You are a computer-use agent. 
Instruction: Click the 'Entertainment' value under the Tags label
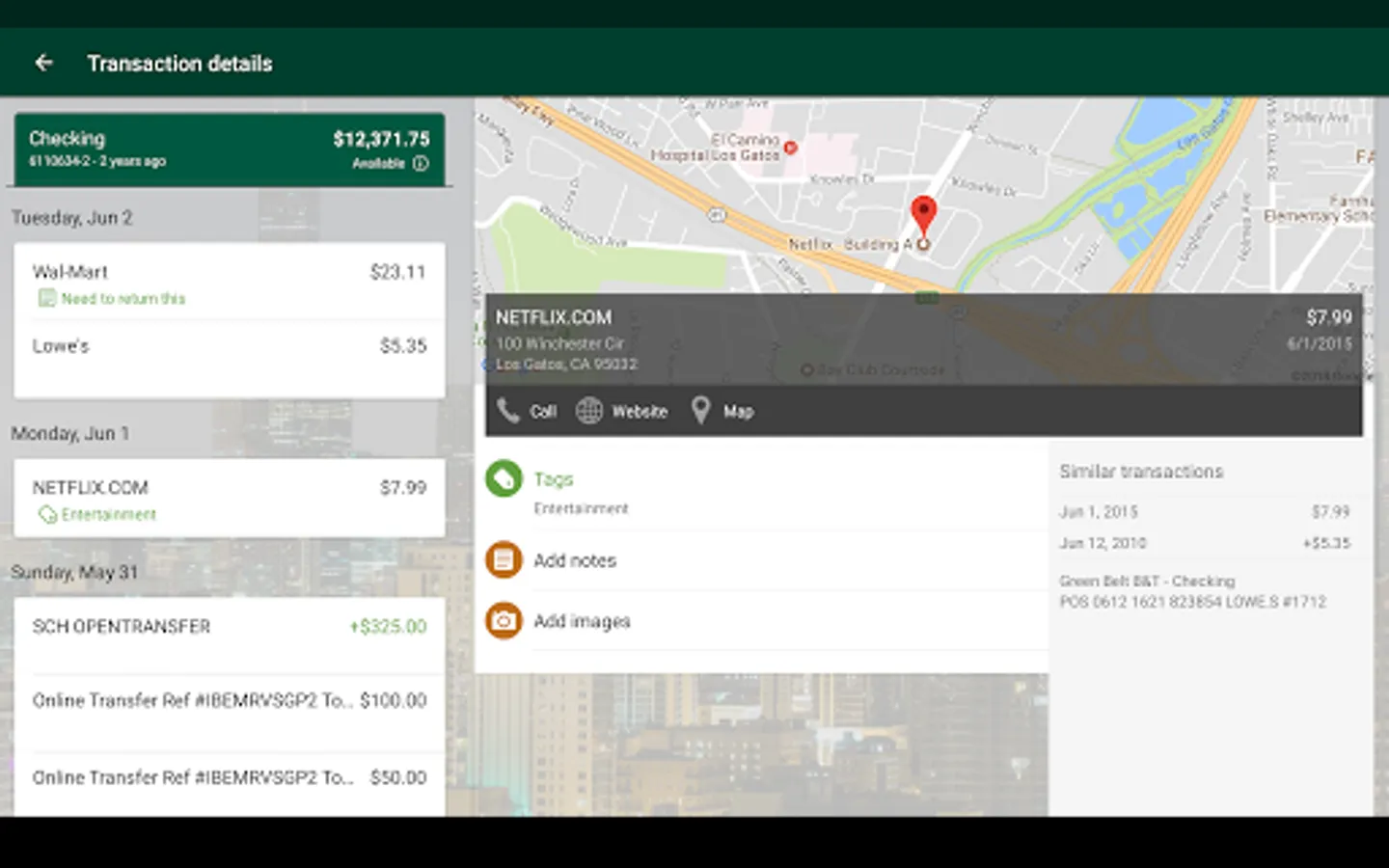click(581, 508)
